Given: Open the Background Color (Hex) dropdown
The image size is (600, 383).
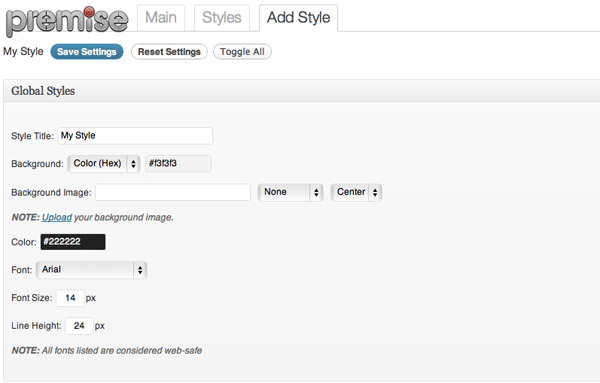Looking at the screenshot, I should (x=104, y=164).
